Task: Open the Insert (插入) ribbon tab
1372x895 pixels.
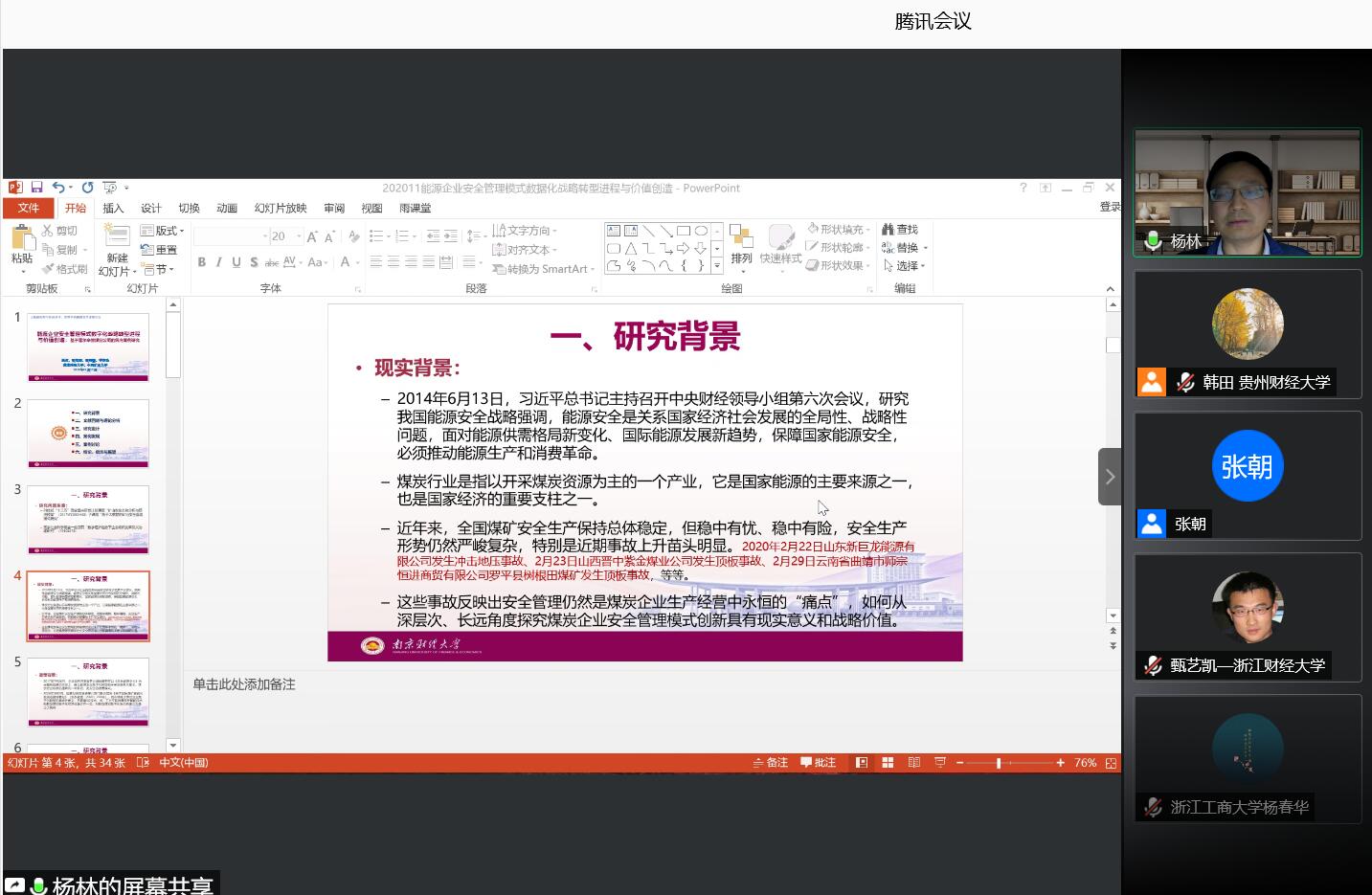Action: [x=113, y=208]
